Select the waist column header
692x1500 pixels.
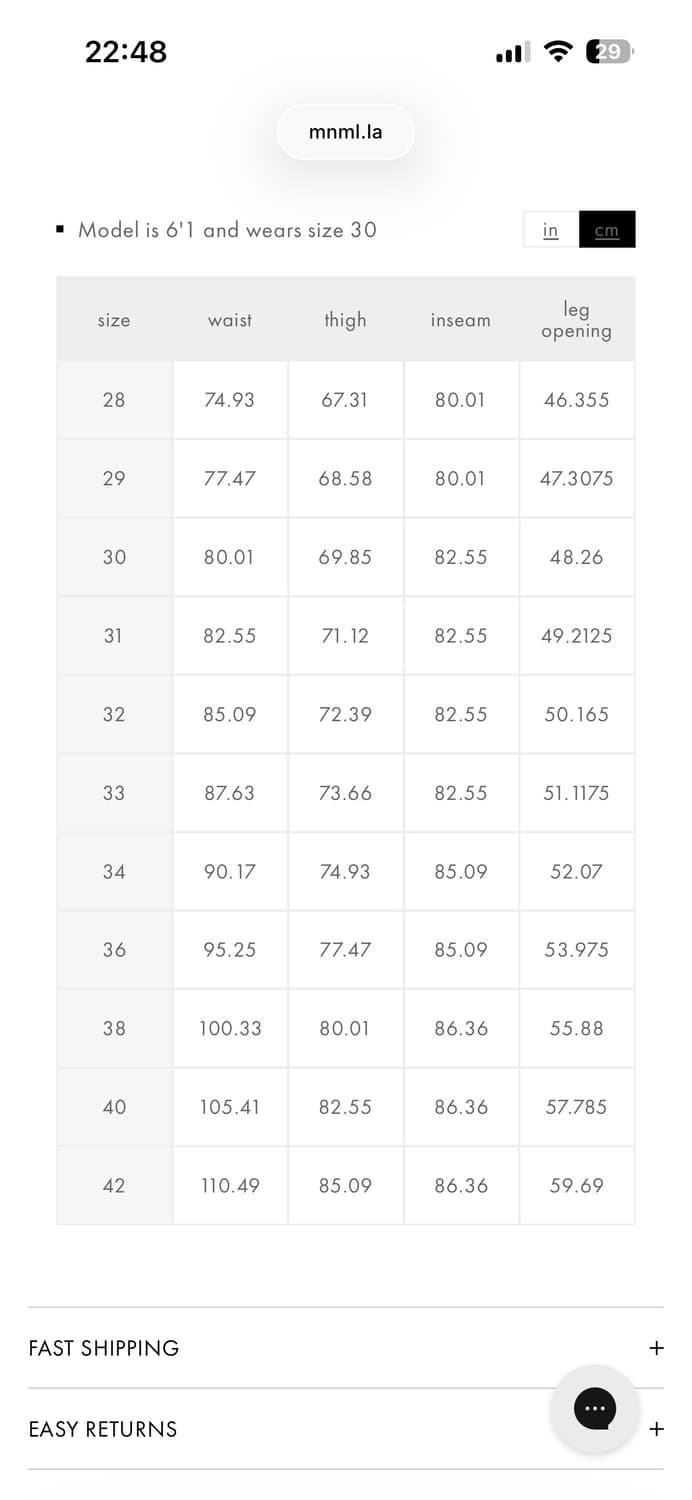230,320
